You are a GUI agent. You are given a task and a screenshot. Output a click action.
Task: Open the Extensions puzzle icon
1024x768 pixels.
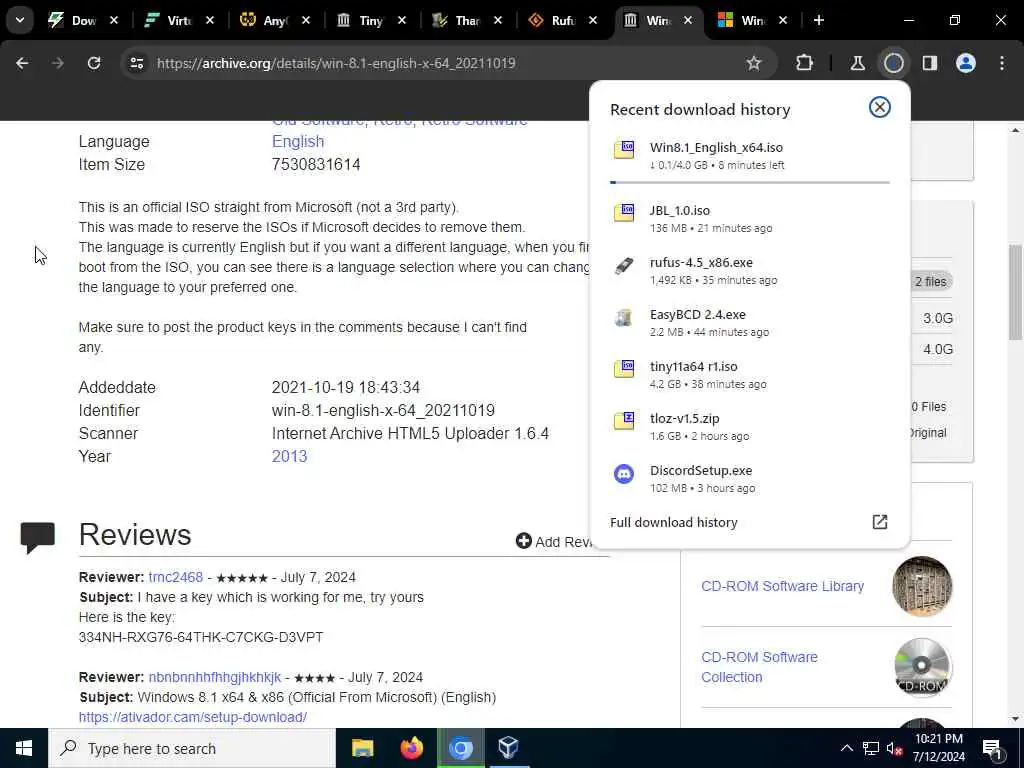coord(805,63)
